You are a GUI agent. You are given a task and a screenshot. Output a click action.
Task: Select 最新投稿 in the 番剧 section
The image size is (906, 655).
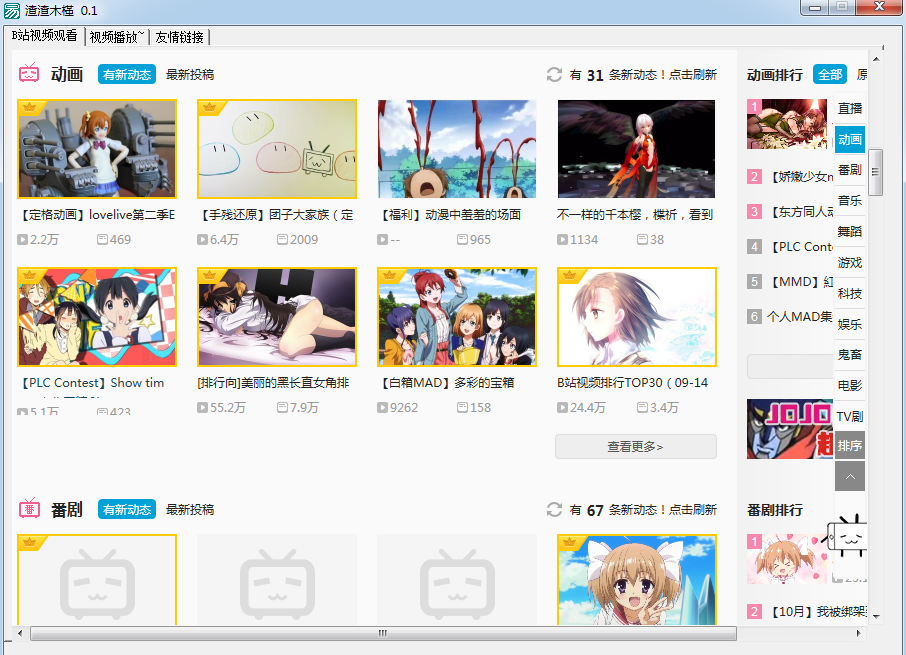click(x=190, y=509)
